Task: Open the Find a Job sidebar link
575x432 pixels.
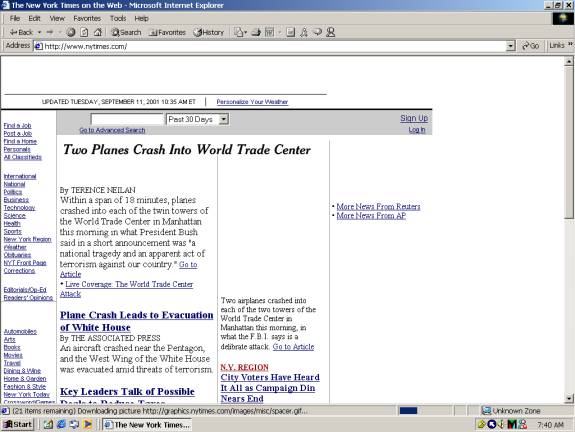Action: click(x=17, y=125)
